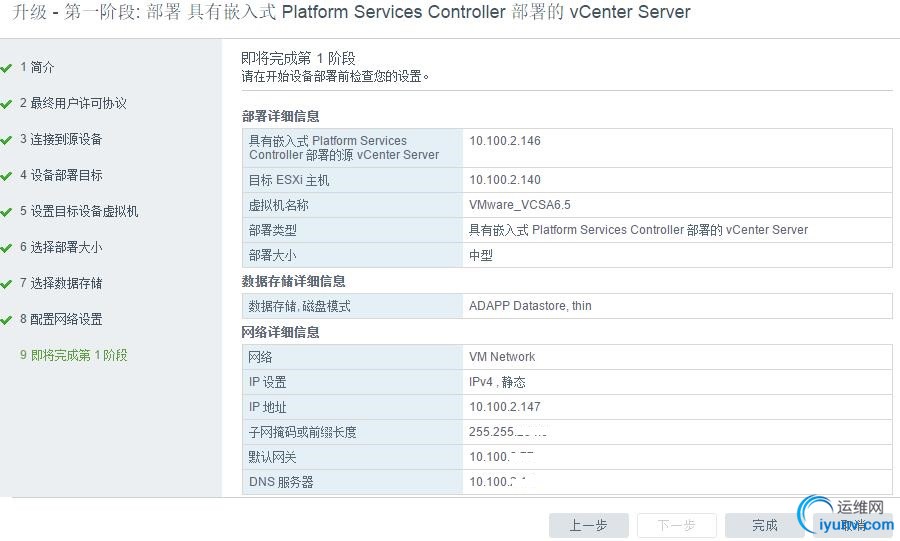
Task: Select step 9 即将完成第 1 阶段
Action: point(73,355)
